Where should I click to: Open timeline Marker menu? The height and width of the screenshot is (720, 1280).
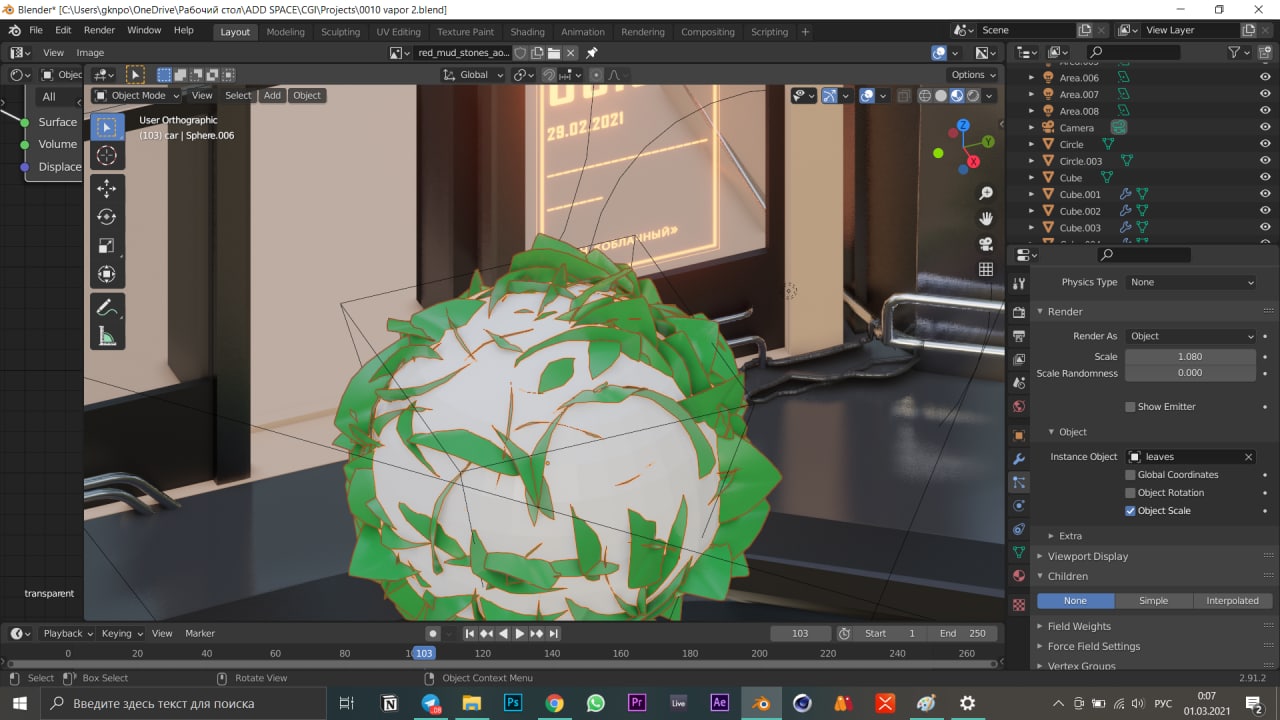(200, 633)
